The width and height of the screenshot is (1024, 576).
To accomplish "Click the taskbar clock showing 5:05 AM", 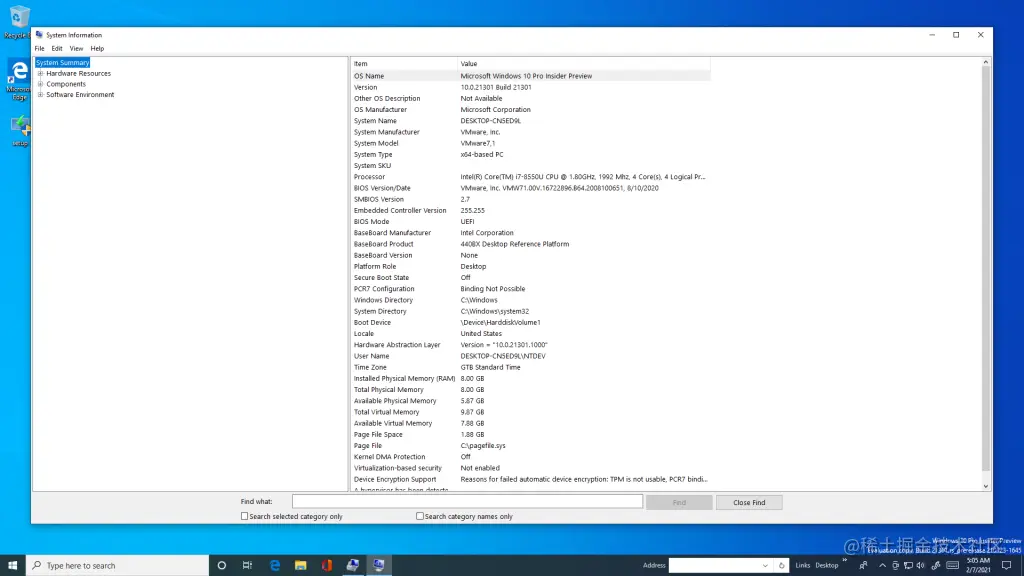I will pyautogui.click(x=978, y=566).
